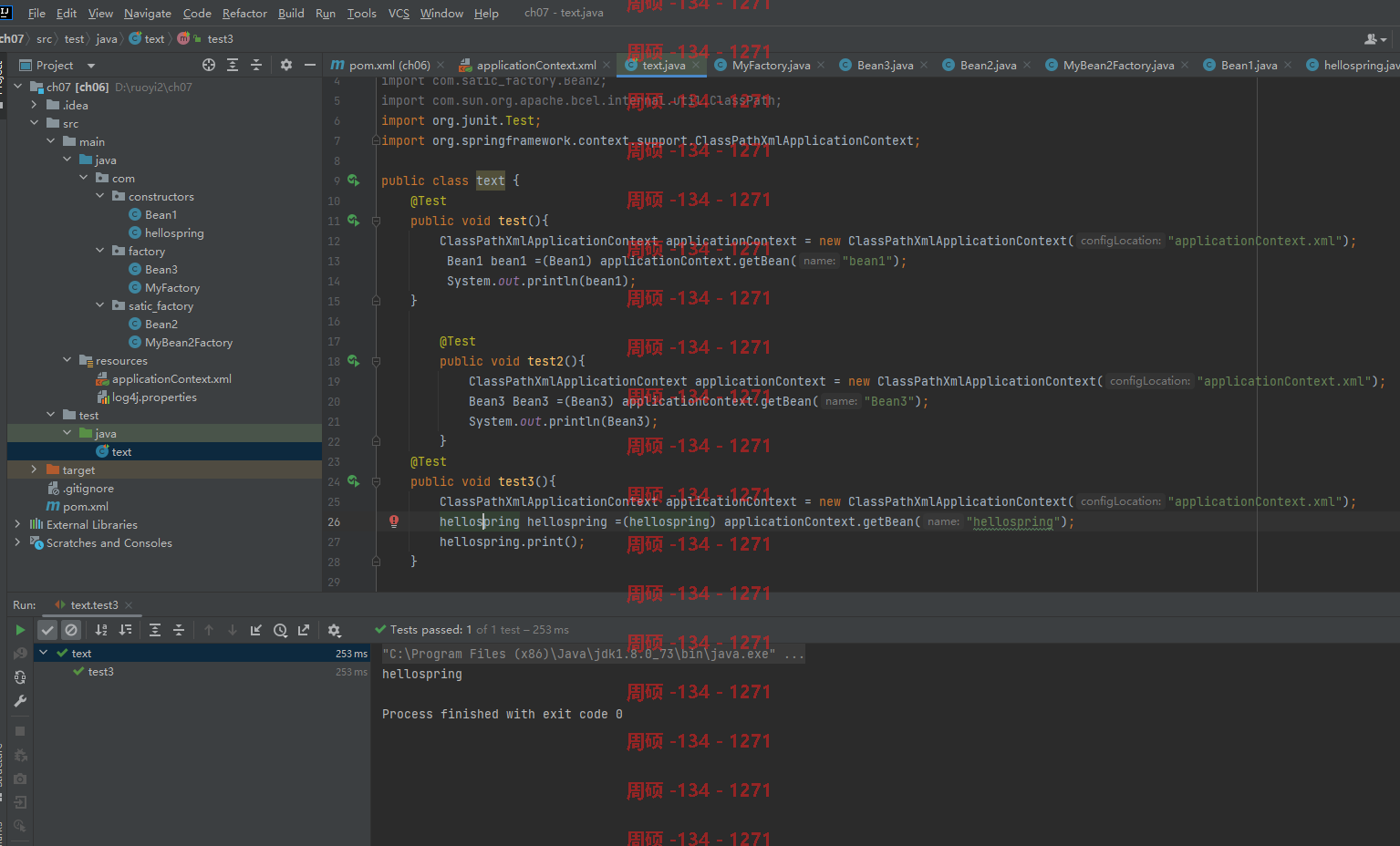Screen dimensions: 1400x846
Task: Collapse the text node in test results
Action: (43, 653)
